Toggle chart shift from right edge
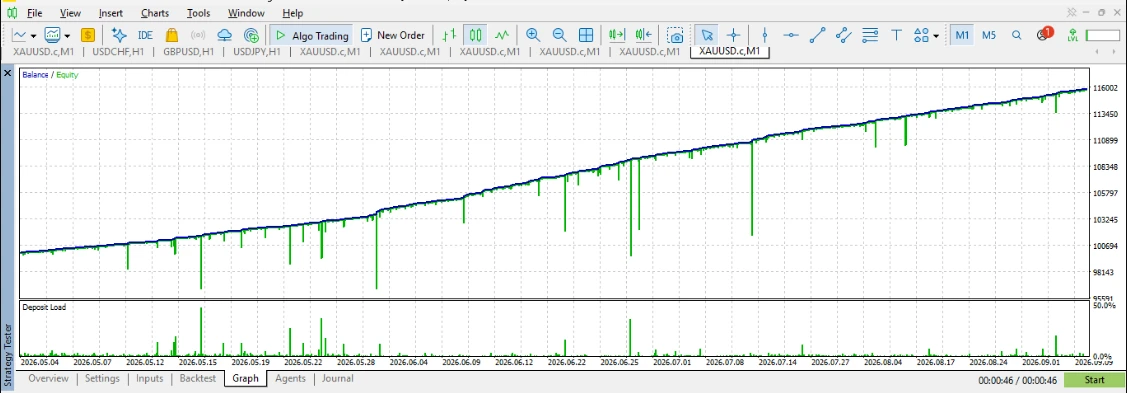Screen dimensions: 1127x393 click(x=643, y=34)
